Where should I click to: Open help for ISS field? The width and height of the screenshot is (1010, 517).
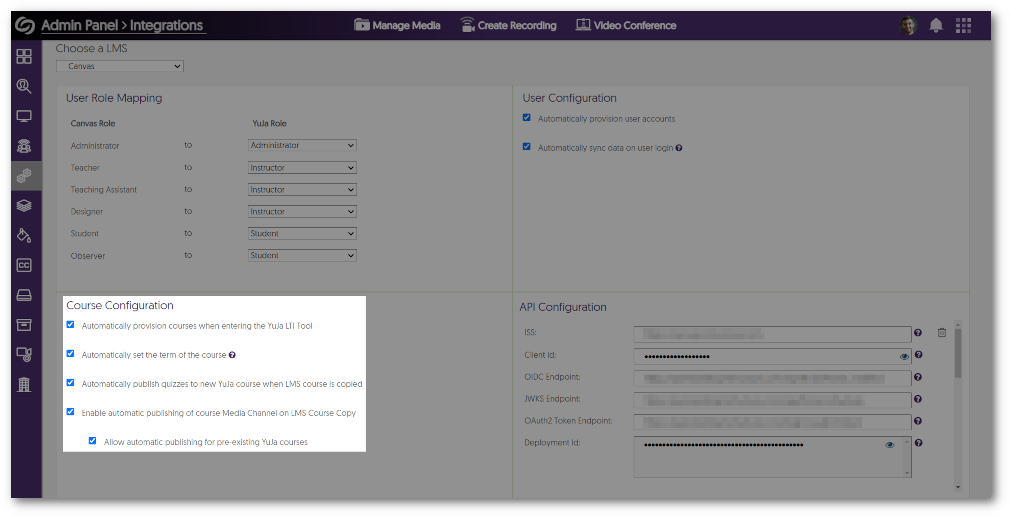coord(918,333)
